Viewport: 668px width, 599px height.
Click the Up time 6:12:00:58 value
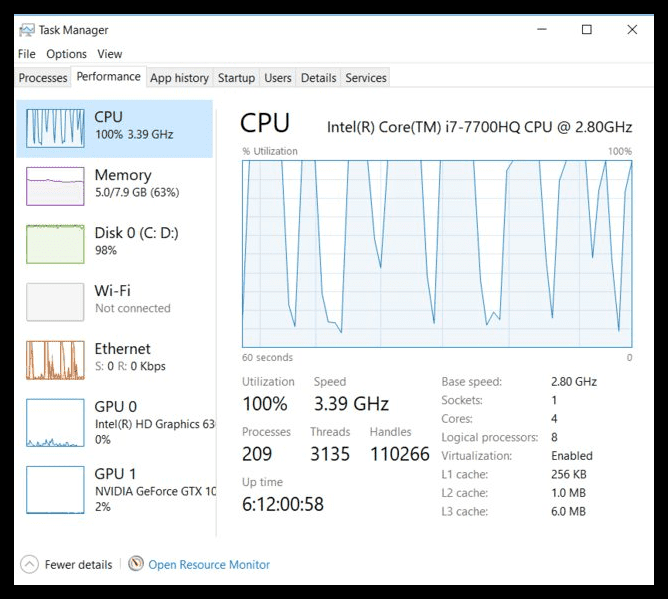283,504
